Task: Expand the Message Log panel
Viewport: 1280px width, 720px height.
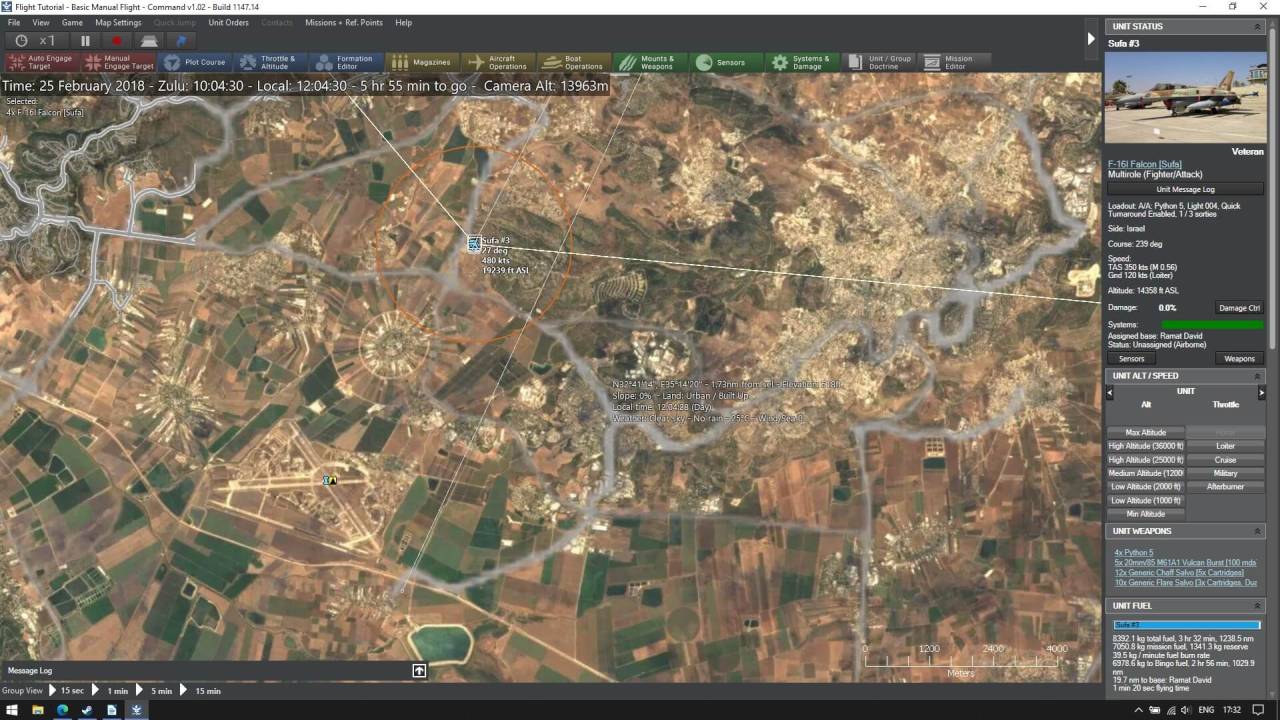Action: point(419,670)
